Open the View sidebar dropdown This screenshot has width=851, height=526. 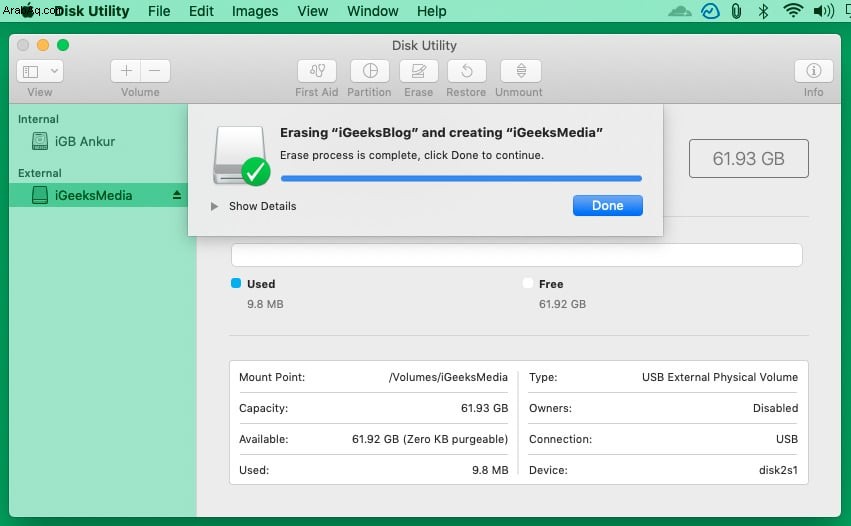[40, 71]
